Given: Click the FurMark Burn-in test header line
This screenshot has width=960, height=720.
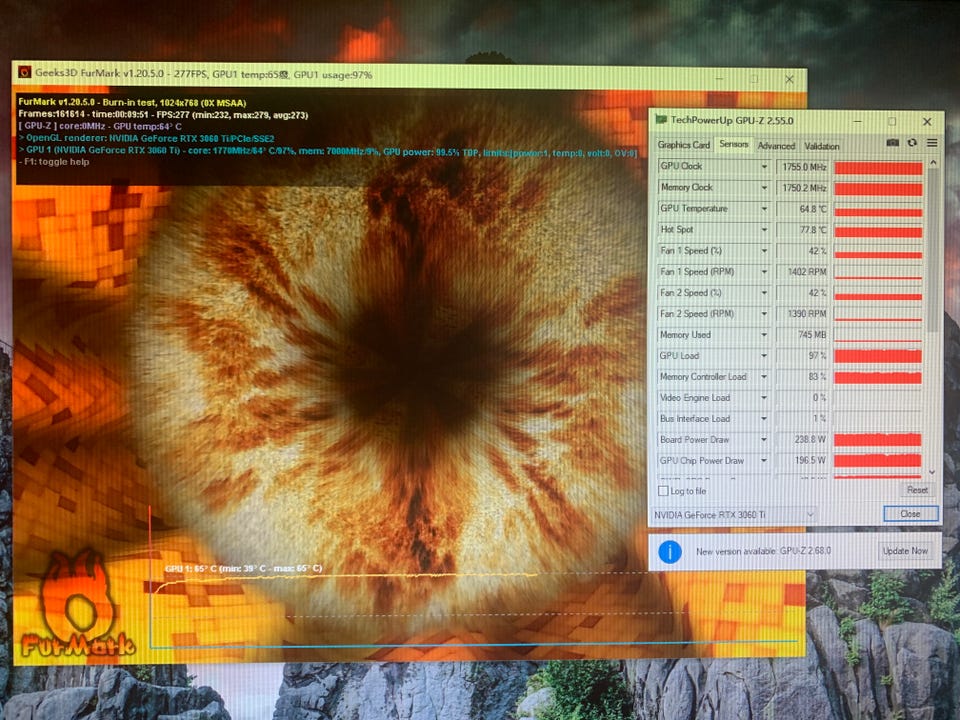Looking at the screenshot, I should pyautogui.click(x=132, y=103).
